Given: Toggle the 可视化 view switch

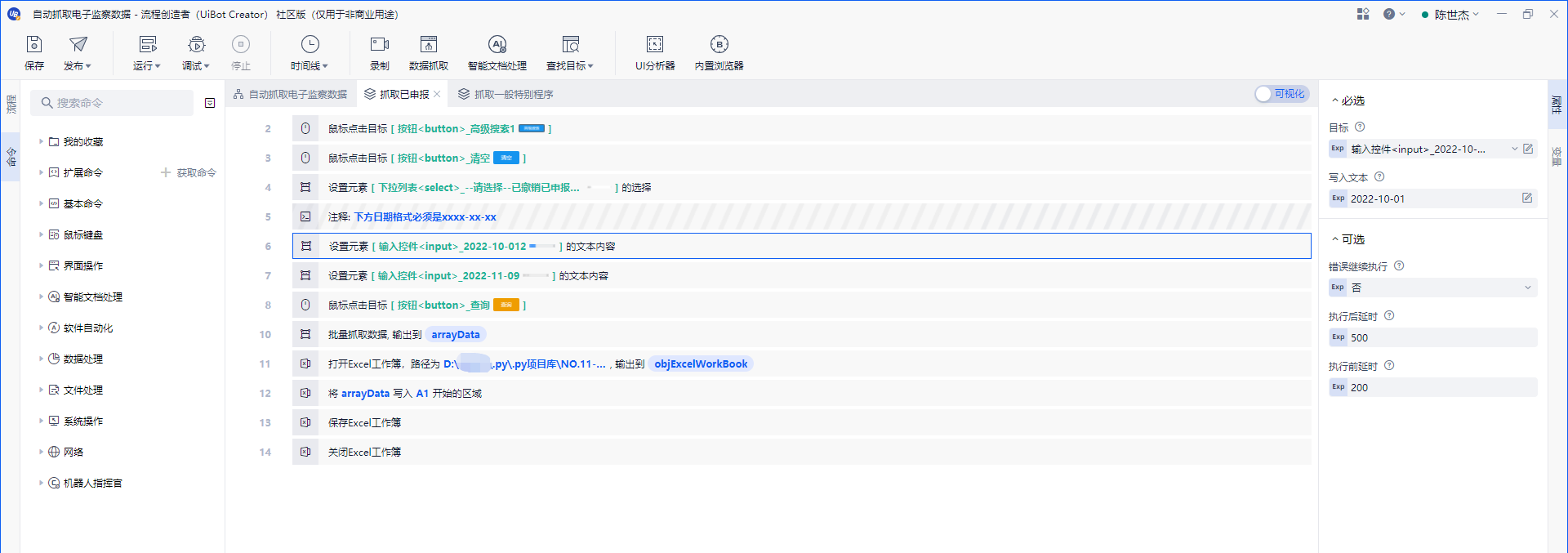Looking at the screenshot, I should [x=1281, y=94].
